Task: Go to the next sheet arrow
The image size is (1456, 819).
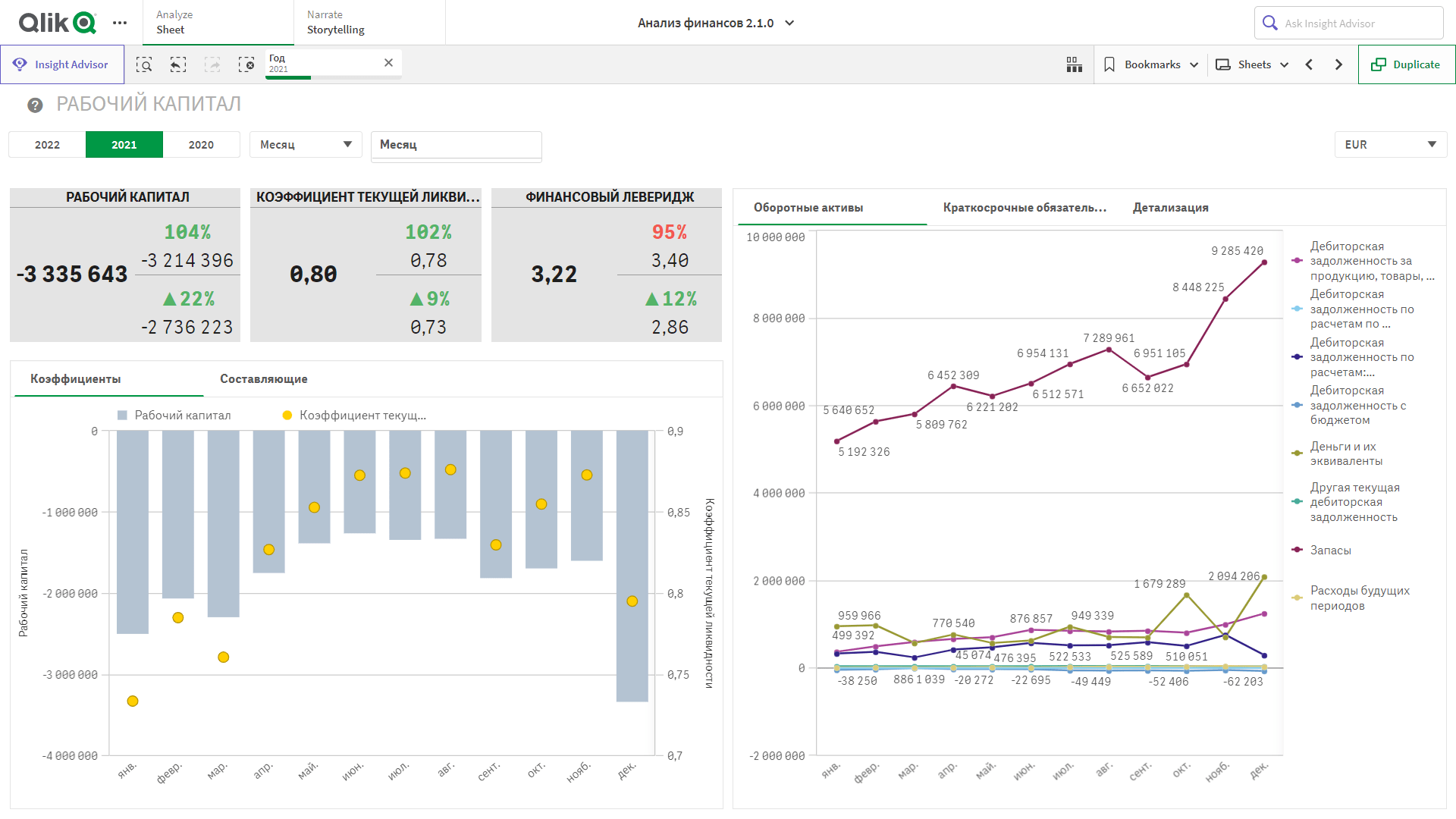Action: click(1338, 65)
